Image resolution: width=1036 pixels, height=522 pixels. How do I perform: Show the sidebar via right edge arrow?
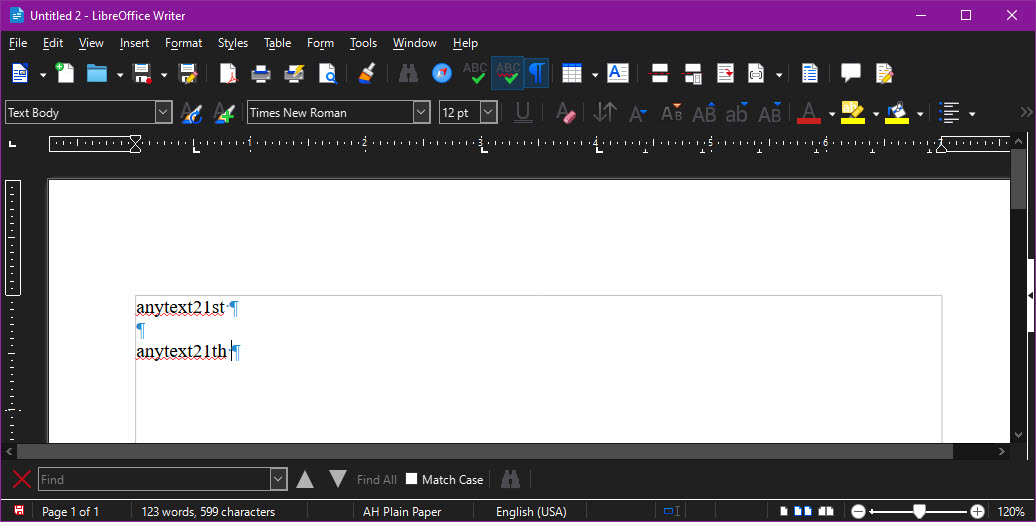(1031, 295)
